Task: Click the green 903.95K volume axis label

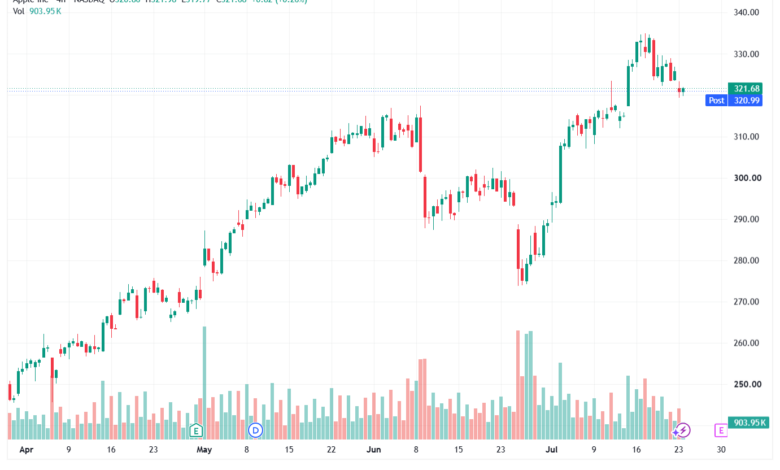Action: (x=749, y=423)
